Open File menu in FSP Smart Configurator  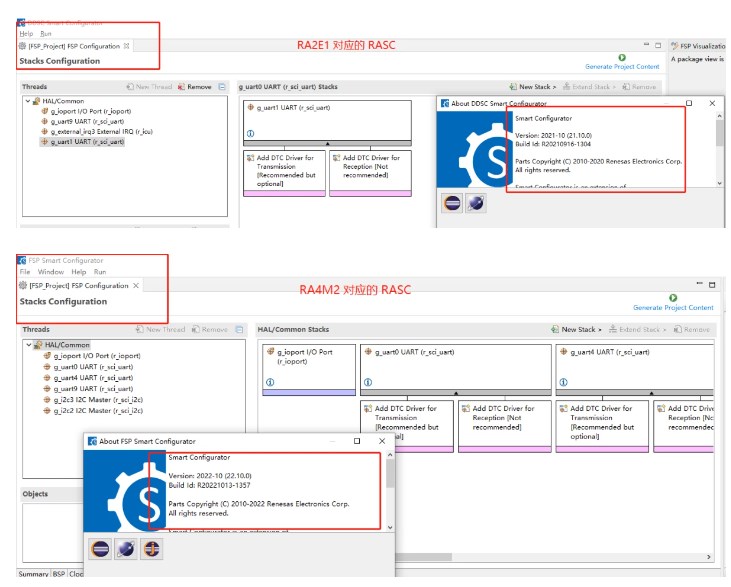[x=25, y=272]
